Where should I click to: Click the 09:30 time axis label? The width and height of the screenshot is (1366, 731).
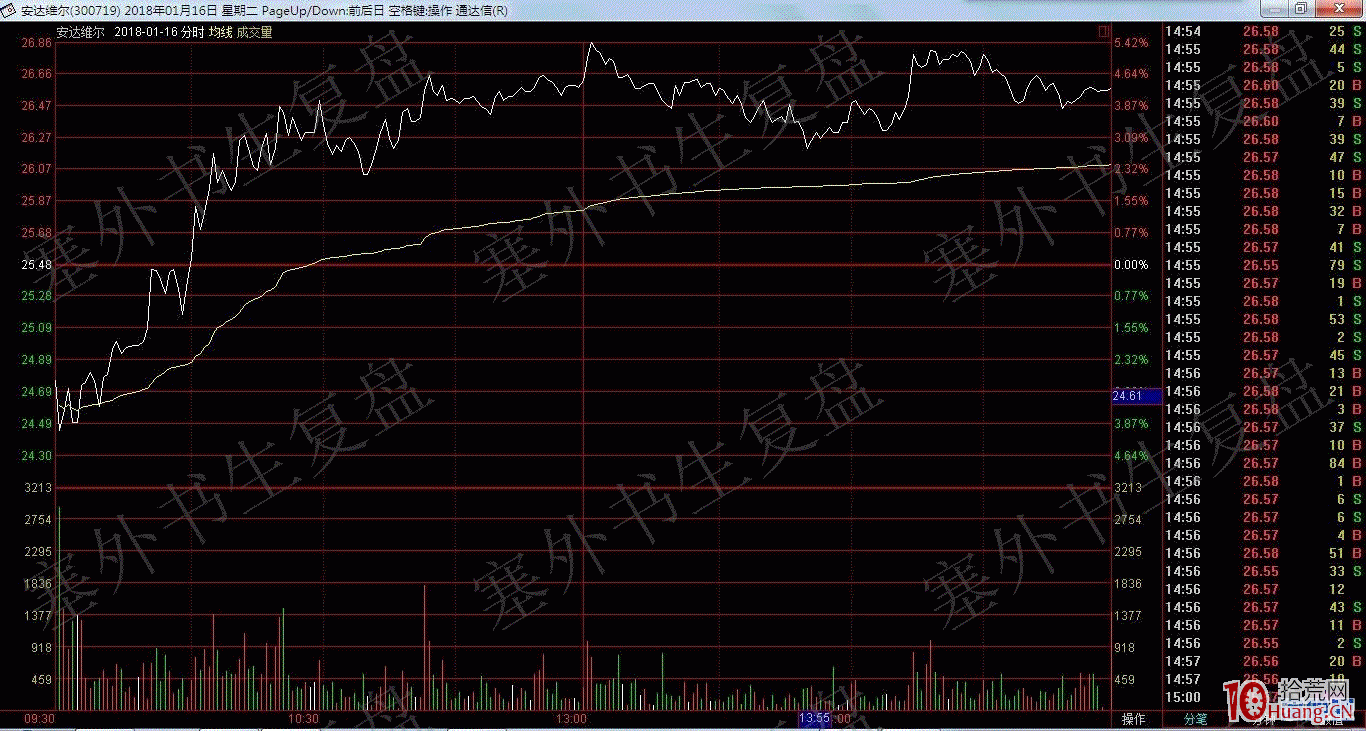[39, 718]
